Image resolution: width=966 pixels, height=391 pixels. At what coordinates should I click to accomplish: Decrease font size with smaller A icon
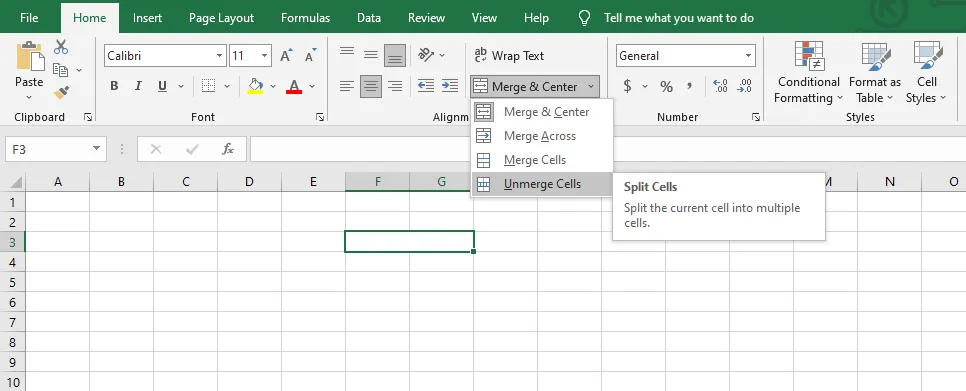pos(310,56)
